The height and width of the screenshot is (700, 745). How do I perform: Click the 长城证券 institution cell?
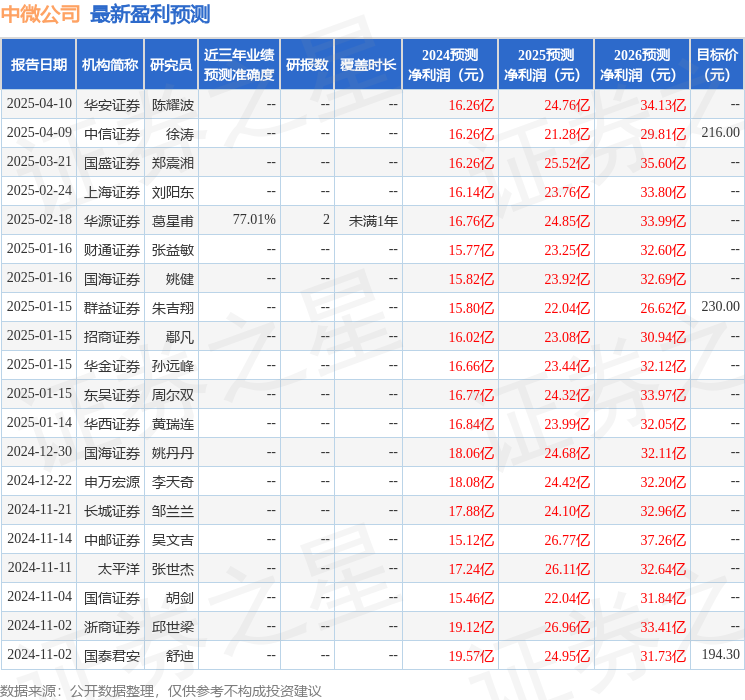tap(112, 510)
